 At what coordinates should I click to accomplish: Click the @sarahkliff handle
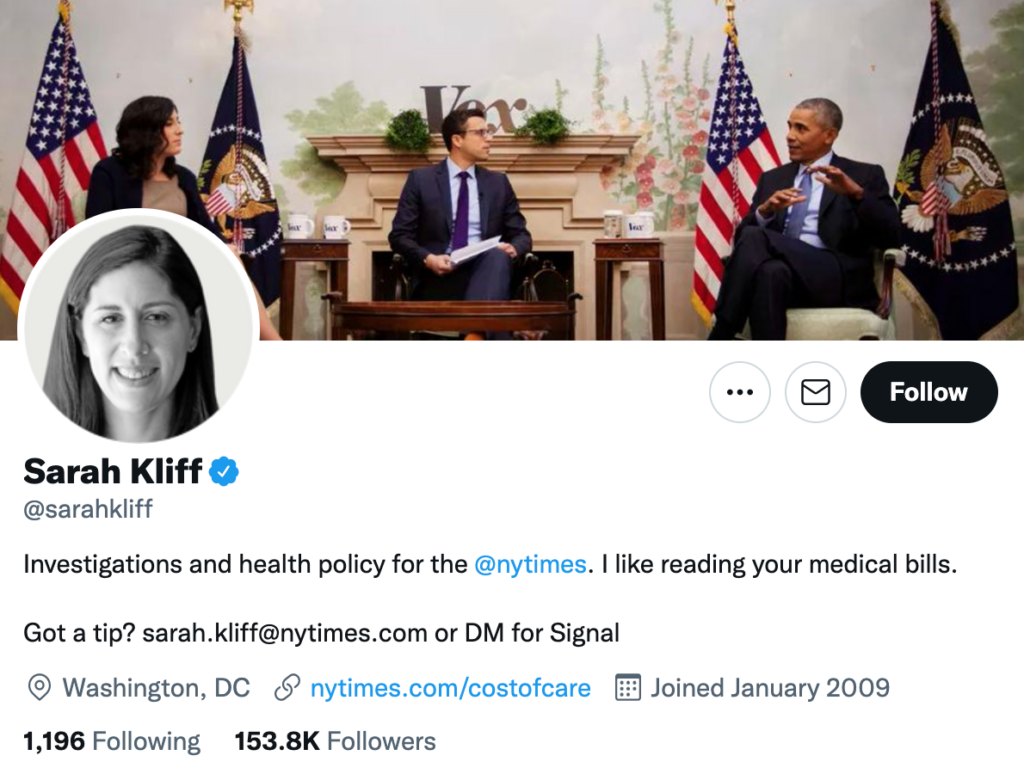pyautogui.click(x=88, y=509)
